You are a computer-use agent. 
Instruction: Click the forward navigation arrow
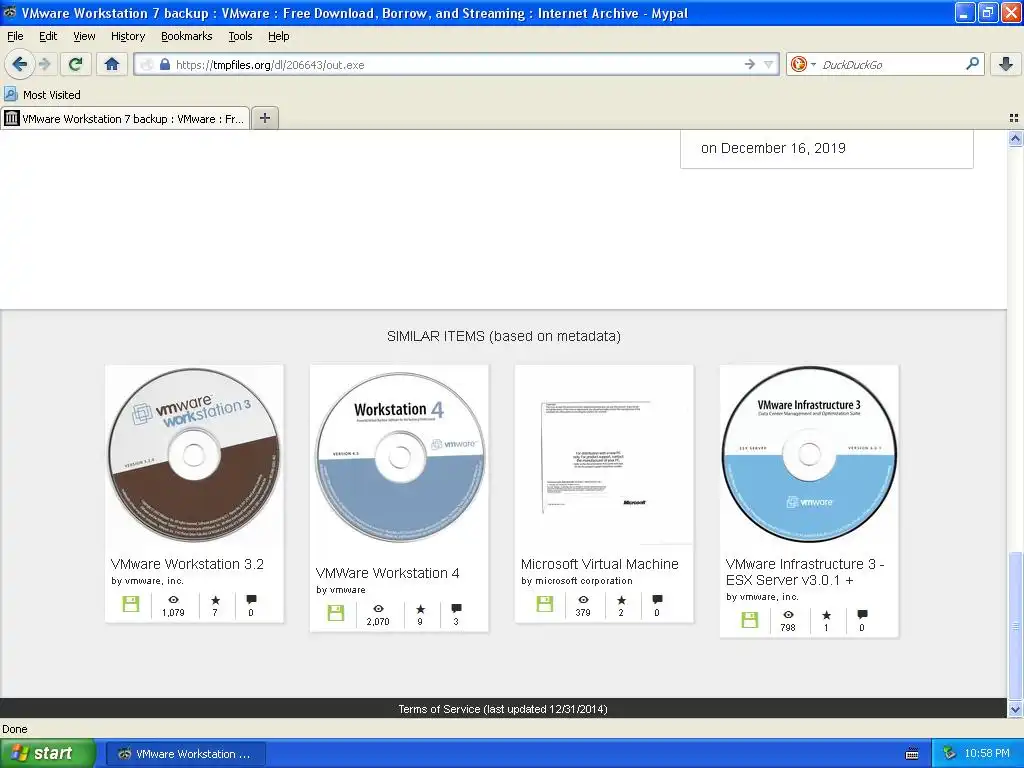click(x=44, y=64)
